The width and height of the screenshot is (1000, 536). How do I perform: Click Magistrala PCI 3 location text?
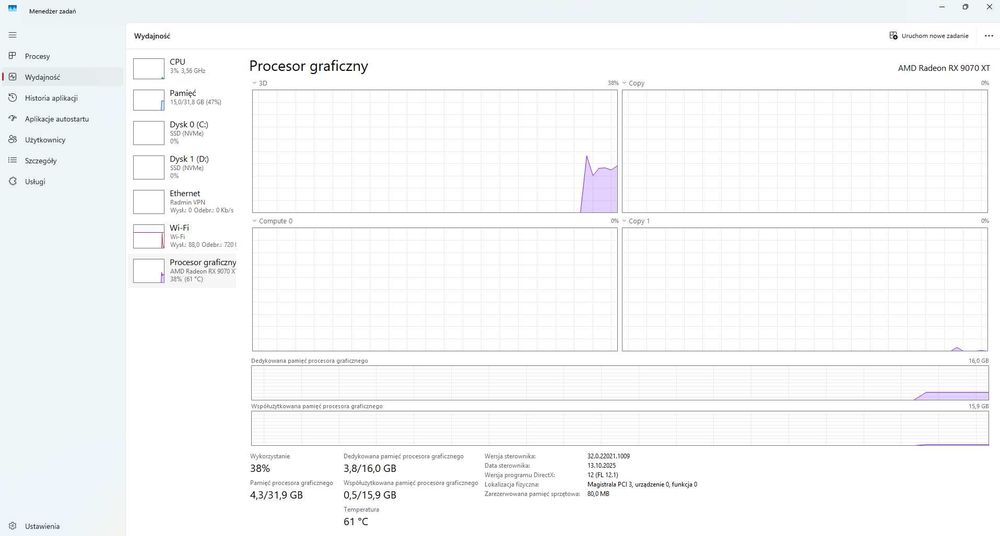[642, 484]
